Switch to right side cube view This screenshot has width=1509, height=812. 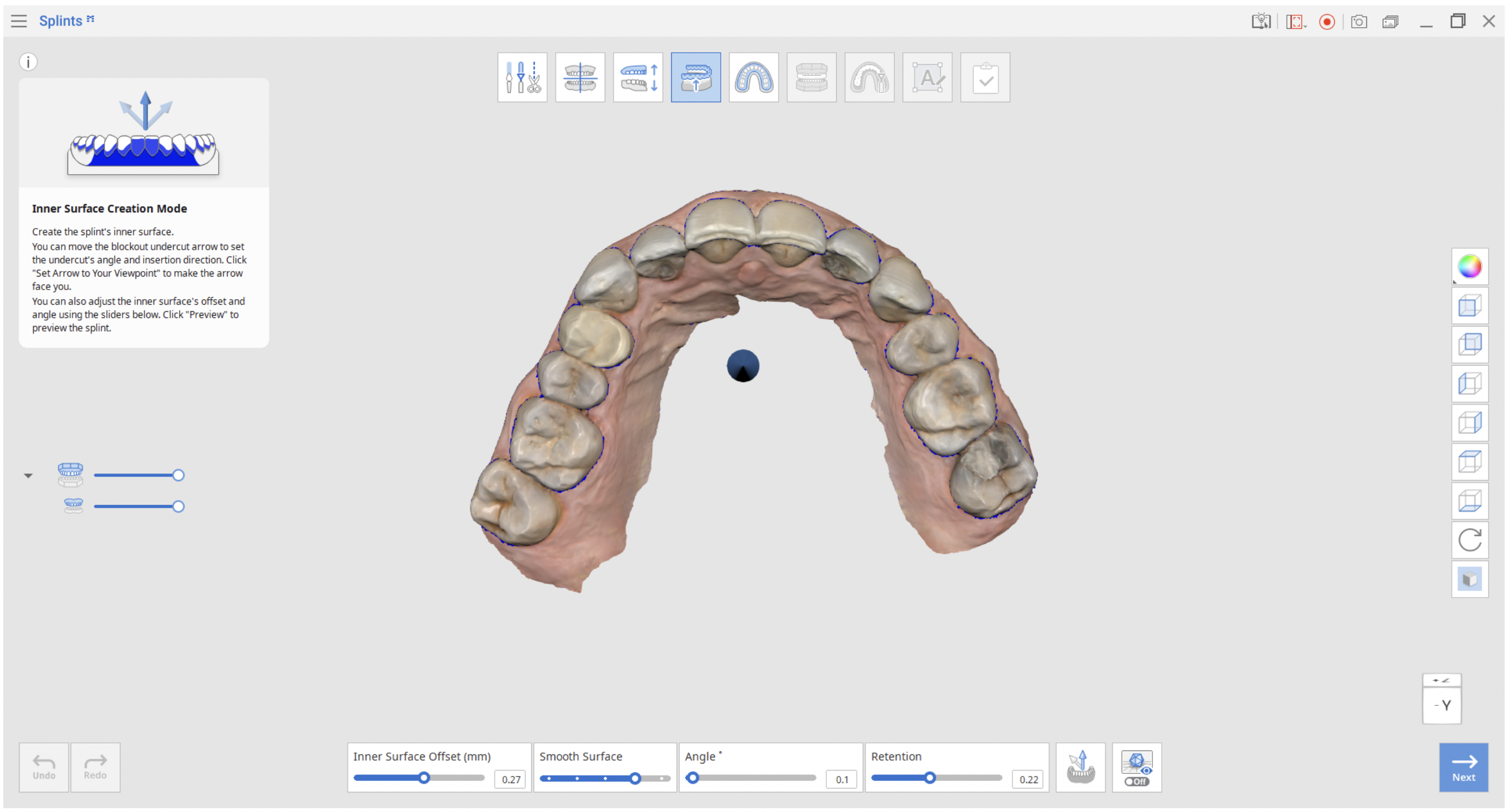1470,423
